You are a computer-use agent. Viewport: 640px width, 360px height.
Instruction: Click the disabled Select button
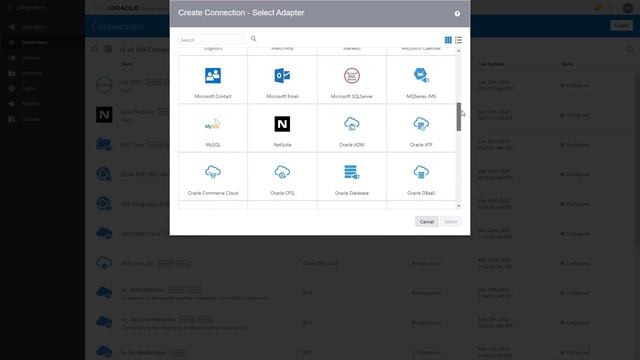(451, 222)
